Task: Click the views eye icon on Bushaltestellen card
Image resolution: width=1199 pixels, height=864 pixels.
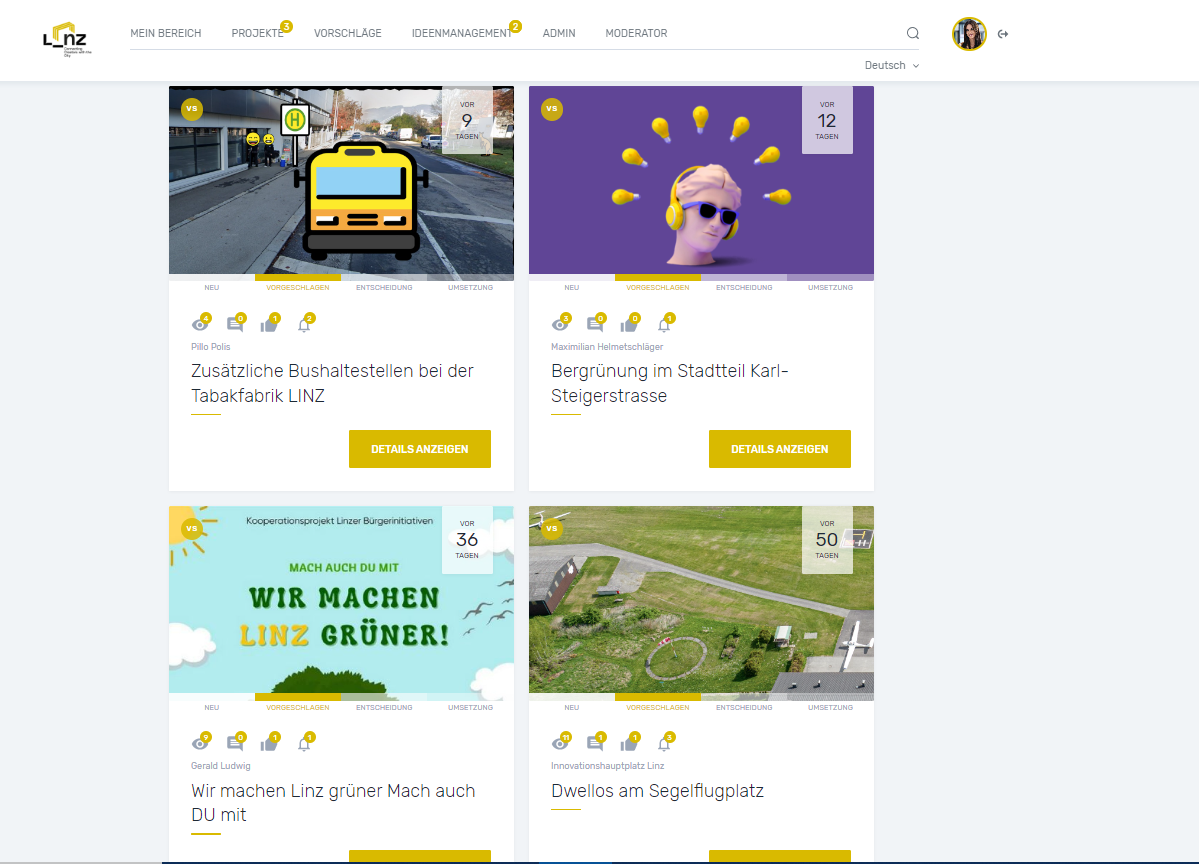Action: (x=199, y=324)
